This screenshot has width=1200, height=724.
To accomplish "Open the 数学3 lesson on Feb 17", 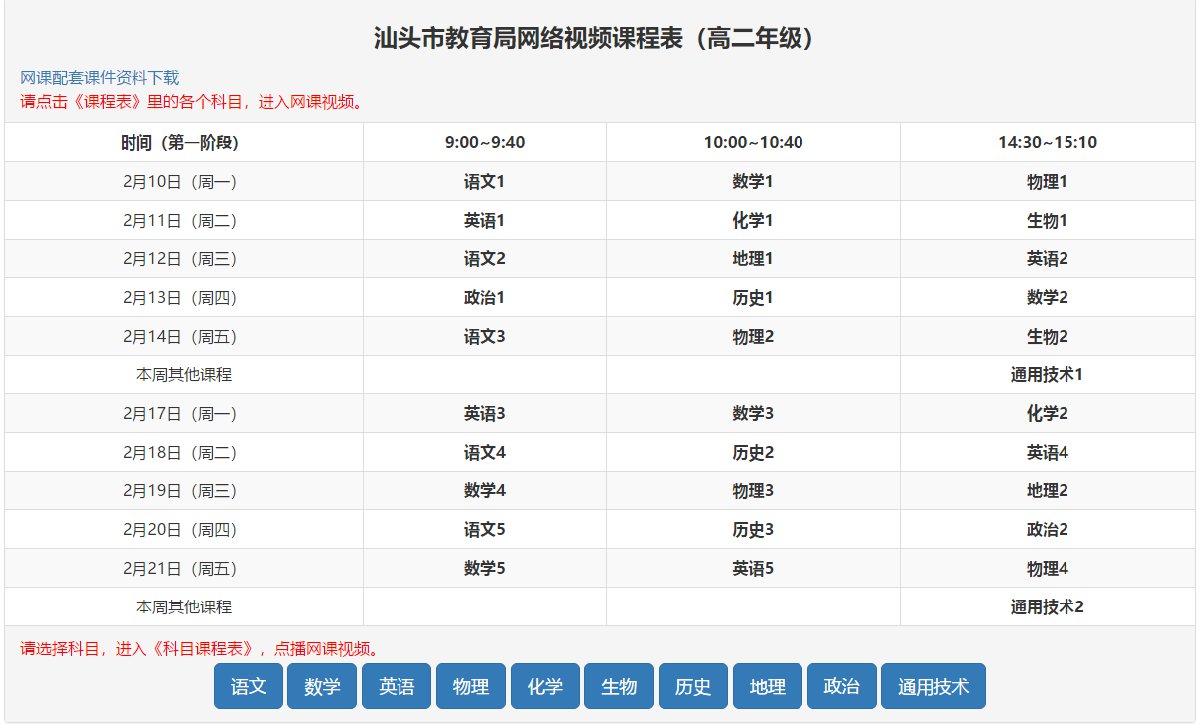I will 752,414.
